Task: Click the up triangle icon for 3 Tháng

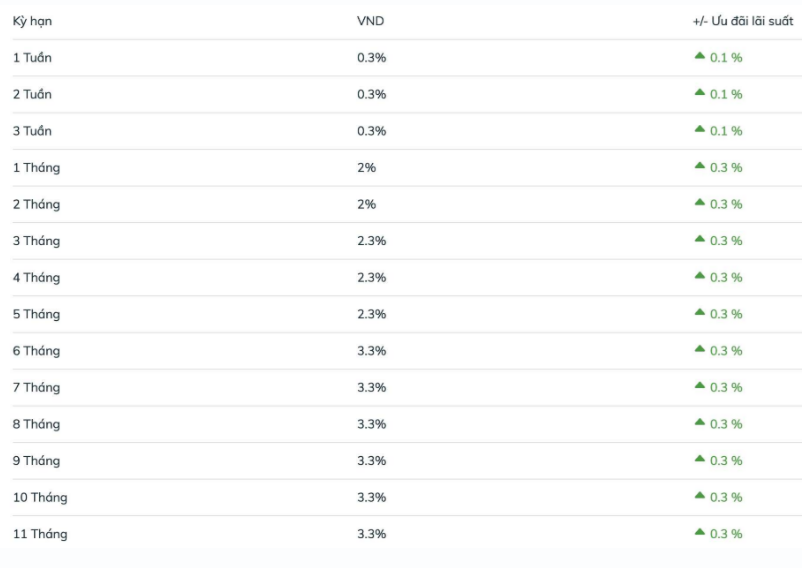Action: pyautogui.click(x=700, y=240)
